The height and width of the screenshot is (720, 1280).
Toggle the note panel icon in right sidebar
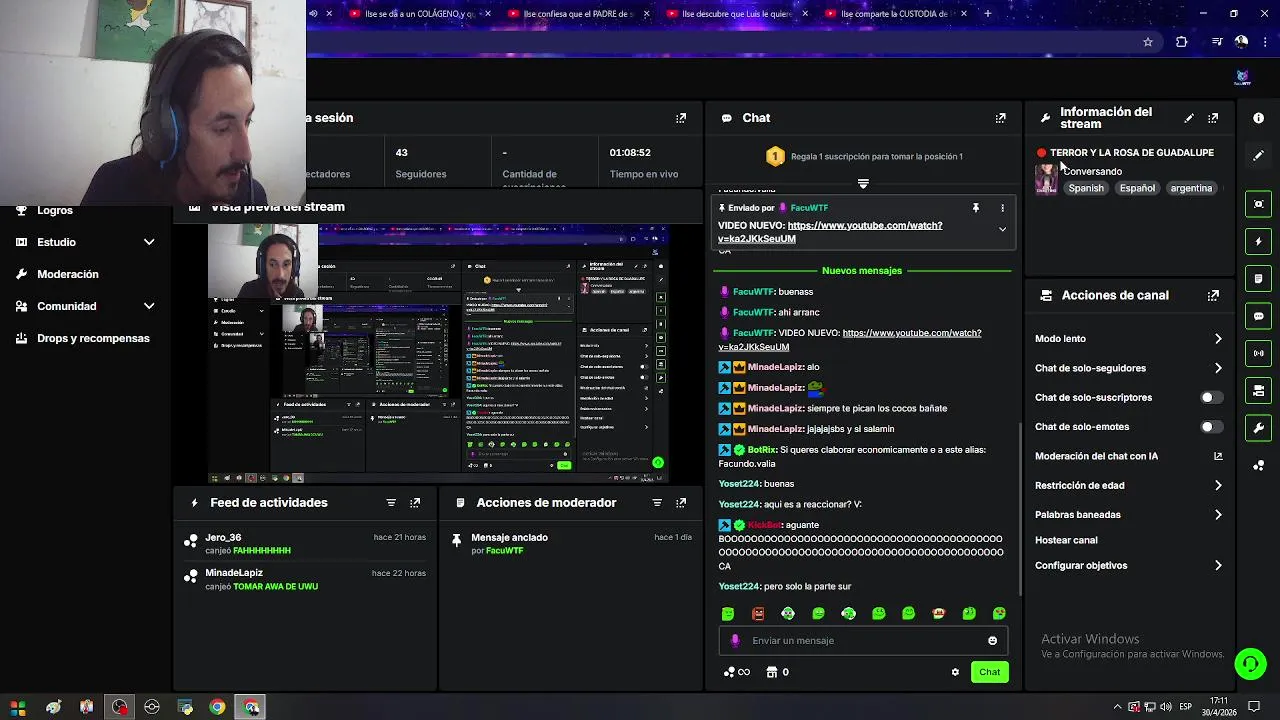click(1258, 278)
